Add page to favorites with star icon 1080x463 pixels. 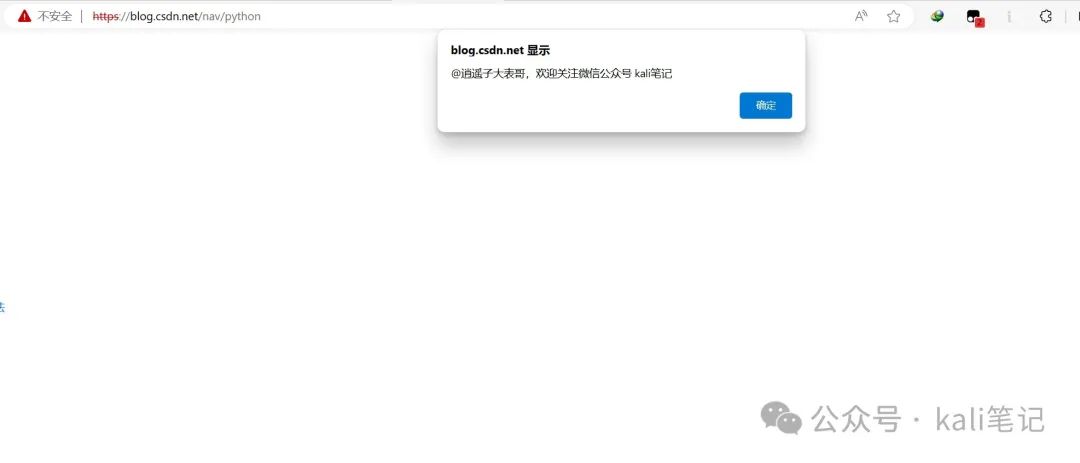893,17
